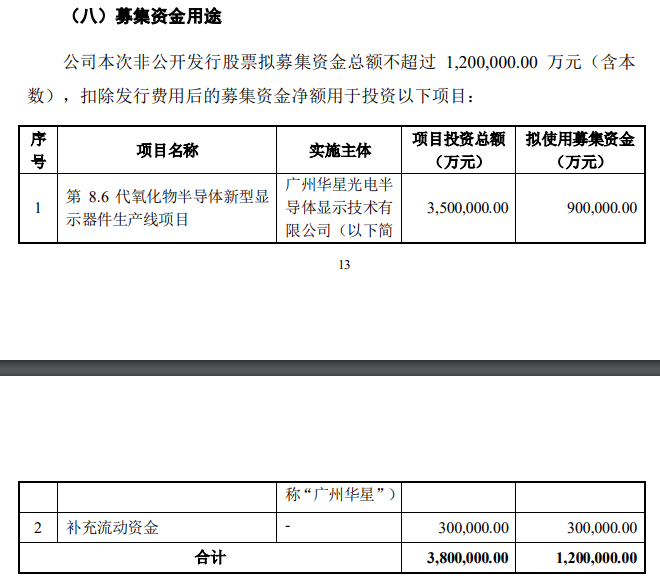This screenshot has height=583, width=660.
Task: Click the 广州华星光电半导体显示技术有限公司 cell
Action: (339, 208)
